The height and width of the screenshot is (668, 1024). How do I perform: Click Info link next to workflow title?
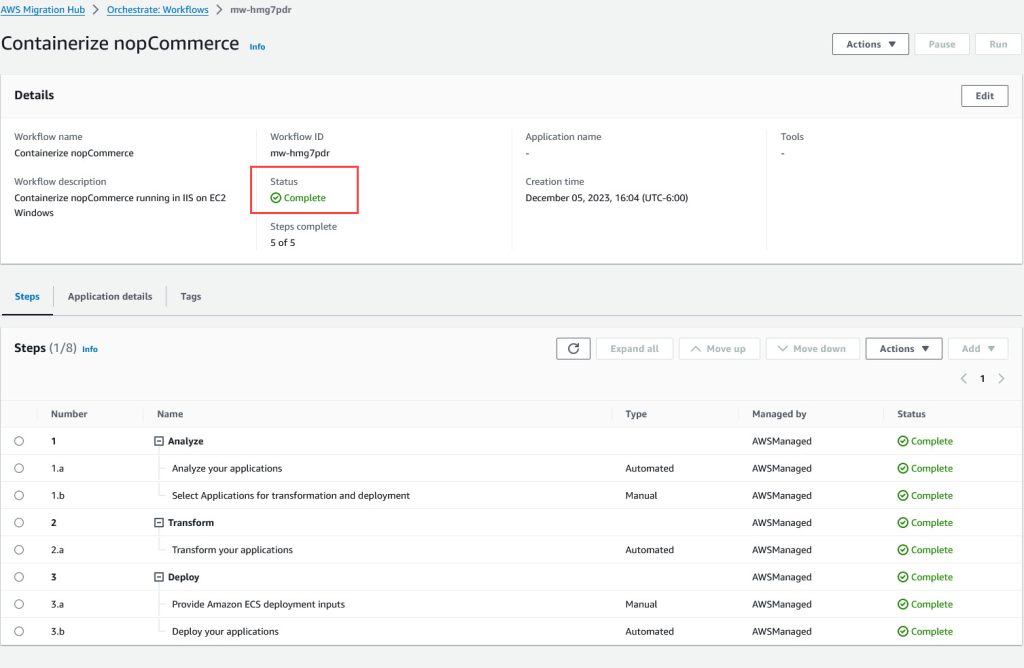pyautogui.click(x=257, y=46)
